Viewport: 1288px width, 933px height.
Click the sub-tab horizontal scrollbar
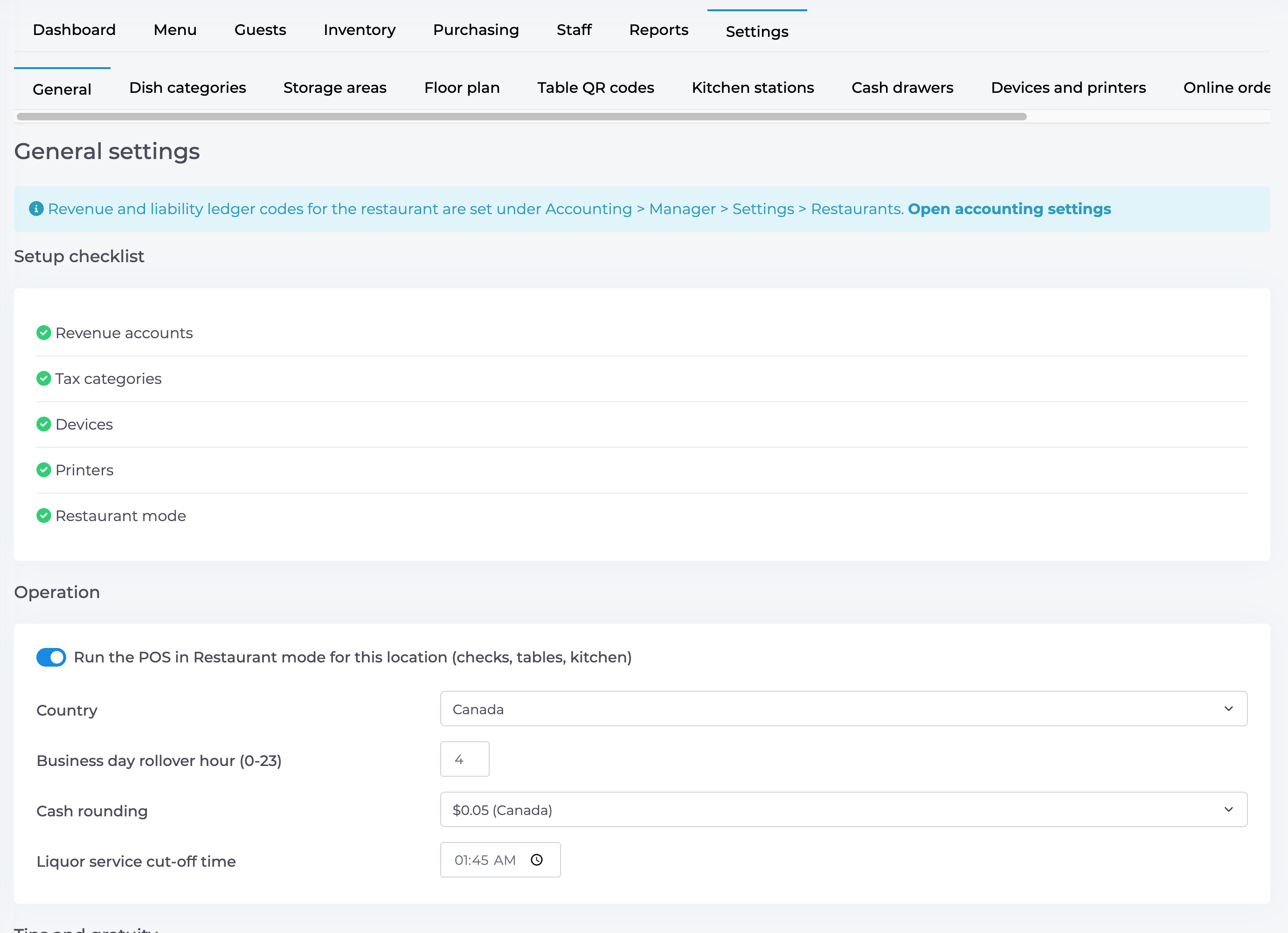pyautogui.click(x=521, y=117)
